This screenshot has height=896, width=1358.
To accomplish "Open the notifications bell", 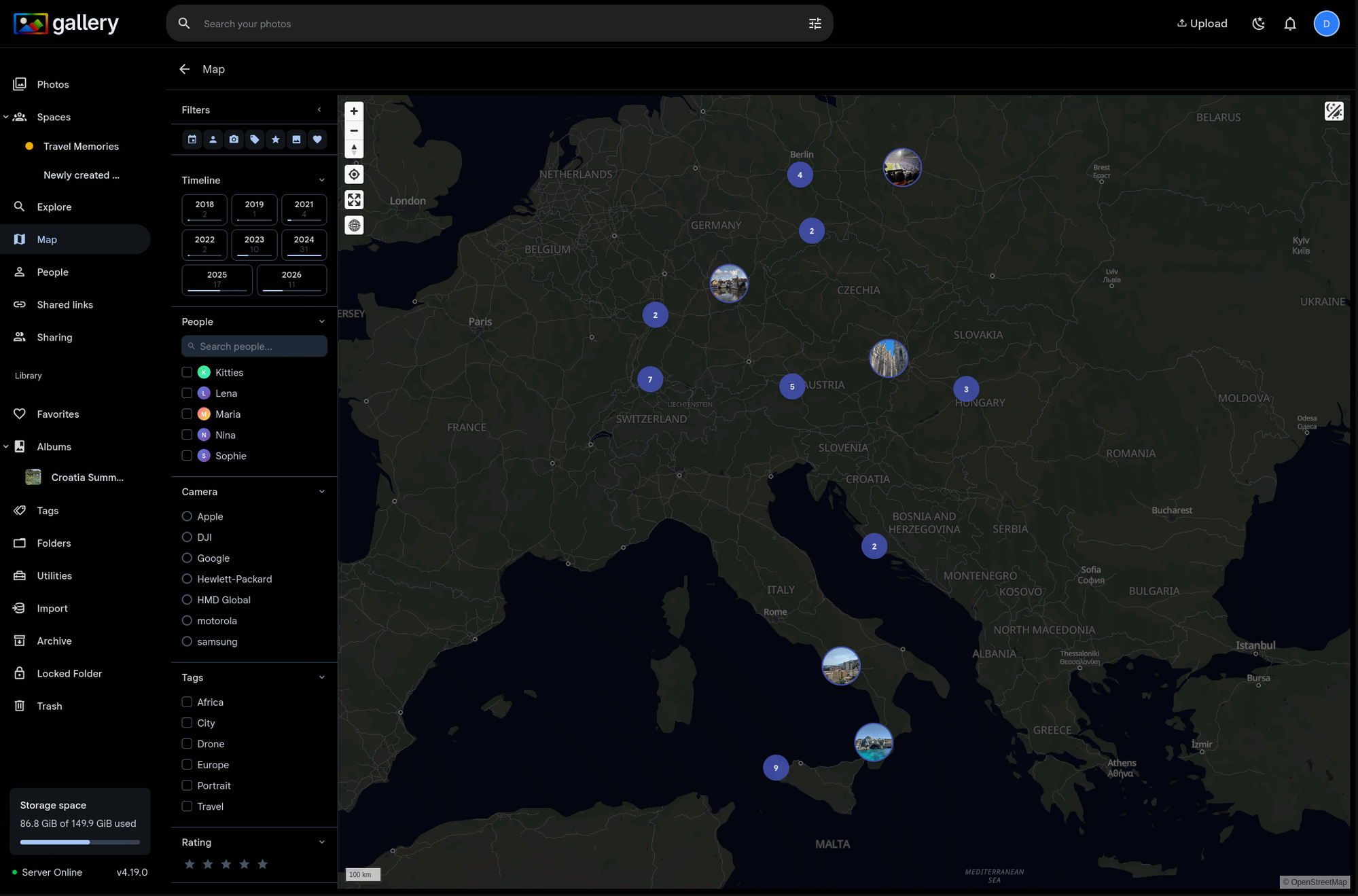I will click(1289, 22).
